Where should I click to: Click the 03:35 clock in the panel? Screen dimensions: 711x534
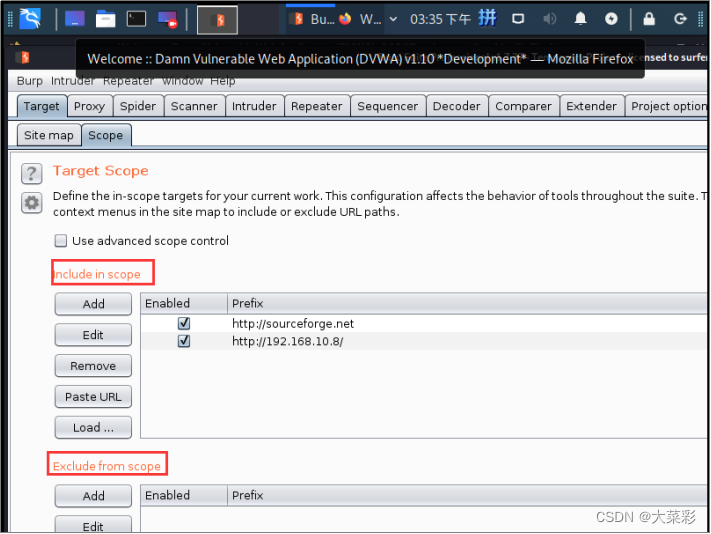(440, 19)
